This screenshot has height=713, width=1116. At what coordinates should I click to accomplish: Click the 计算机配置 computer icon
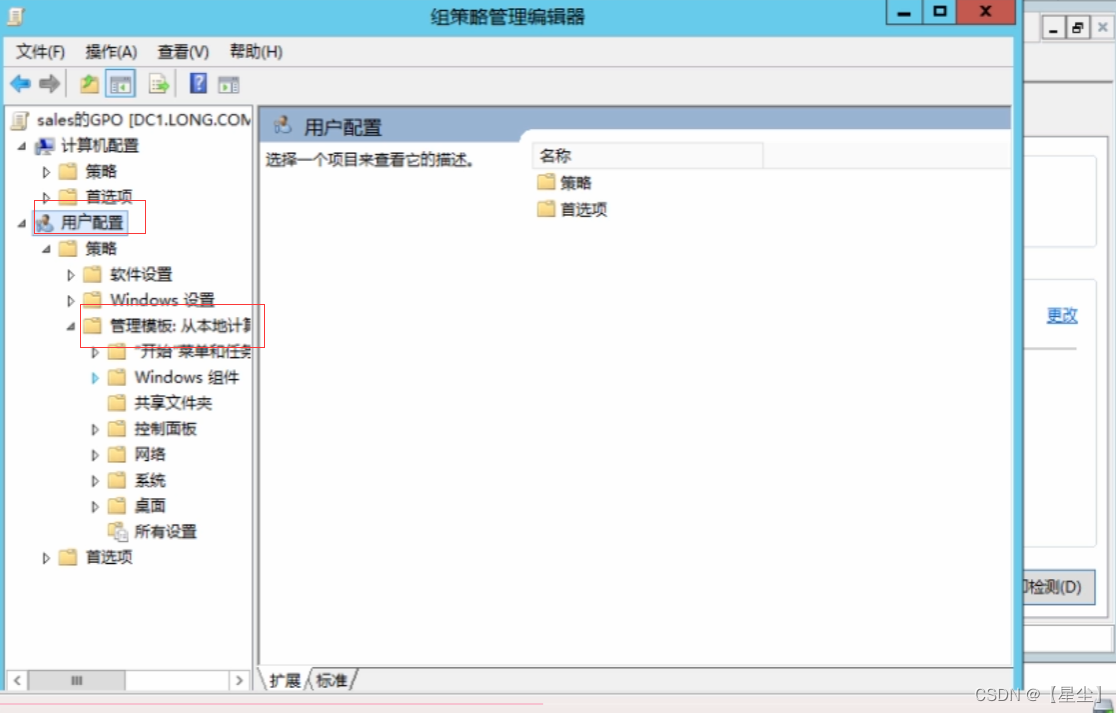[x=45, y=146]
